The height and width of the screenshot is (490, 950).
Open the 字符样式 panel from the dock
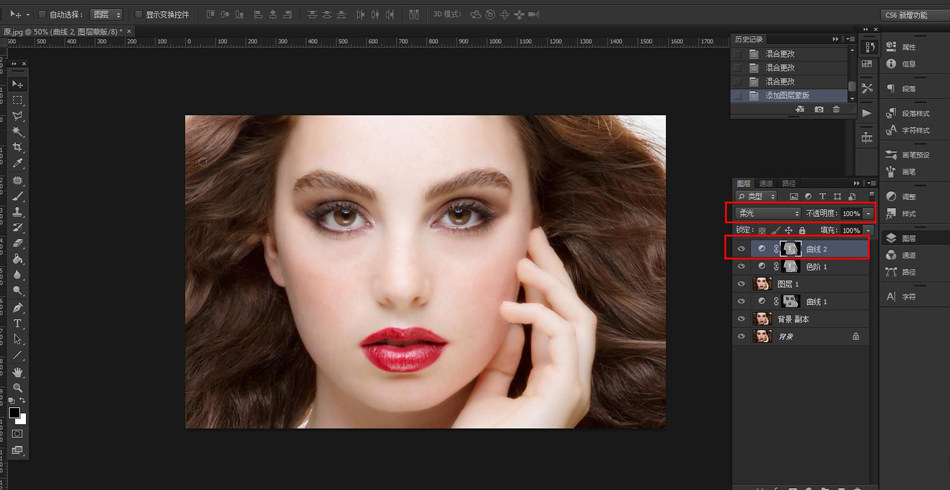point(909,130)
